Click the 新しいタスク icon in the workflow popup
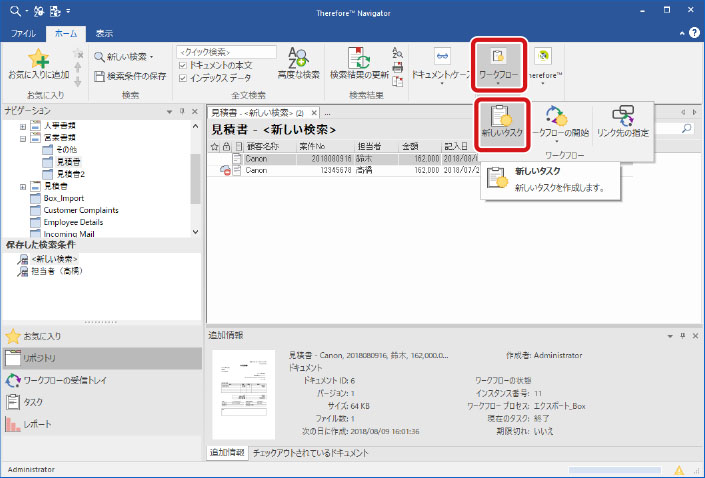 [x=501, y=120]
